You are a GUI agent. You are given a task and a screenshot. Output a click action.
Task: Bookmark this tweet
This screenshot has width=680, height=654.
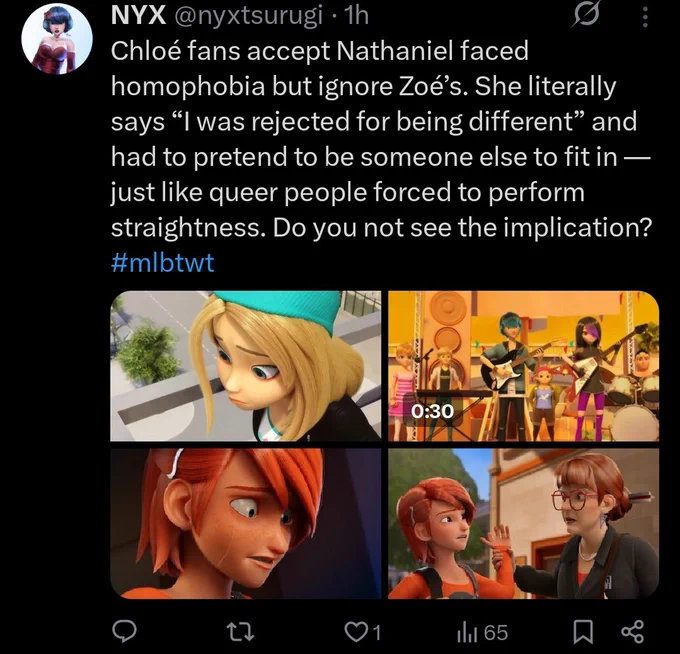point(583,632)
